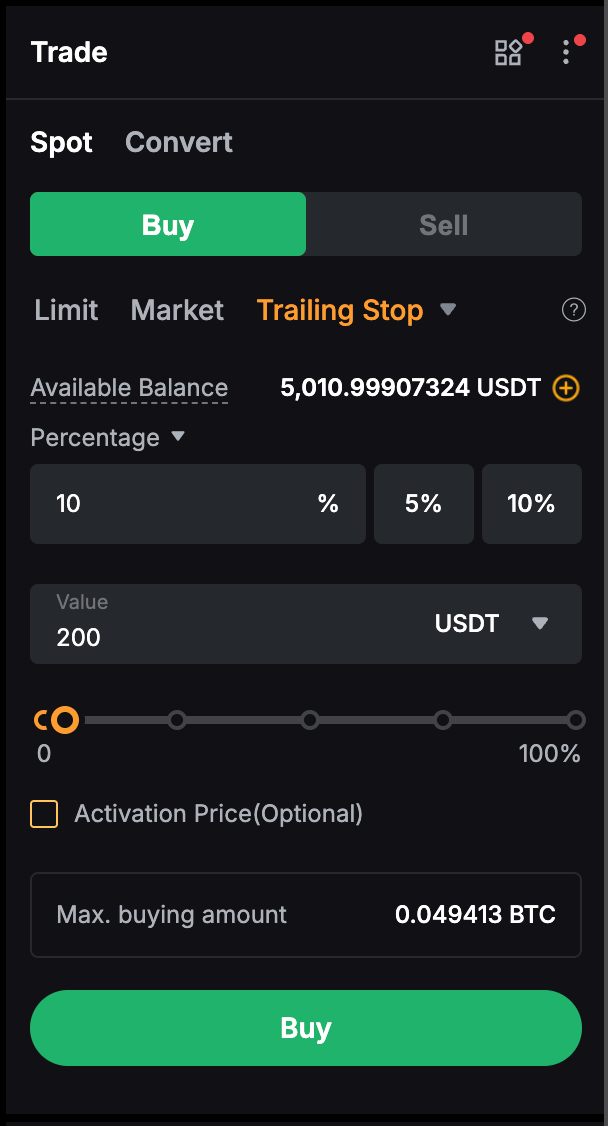Screen dimensions: 608x1126
Task: Open the USDT currency unit dropdown
Action: (x=540, y=624)
